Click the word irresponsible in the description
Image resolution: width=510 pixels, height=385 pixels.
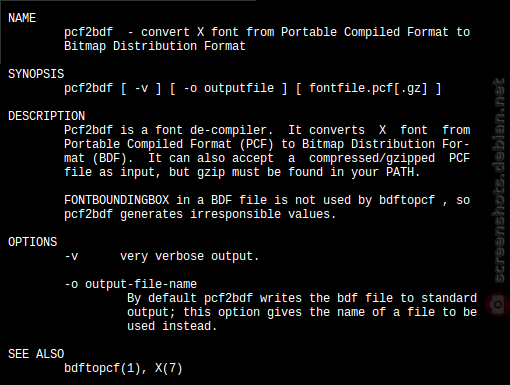[235, 214]
